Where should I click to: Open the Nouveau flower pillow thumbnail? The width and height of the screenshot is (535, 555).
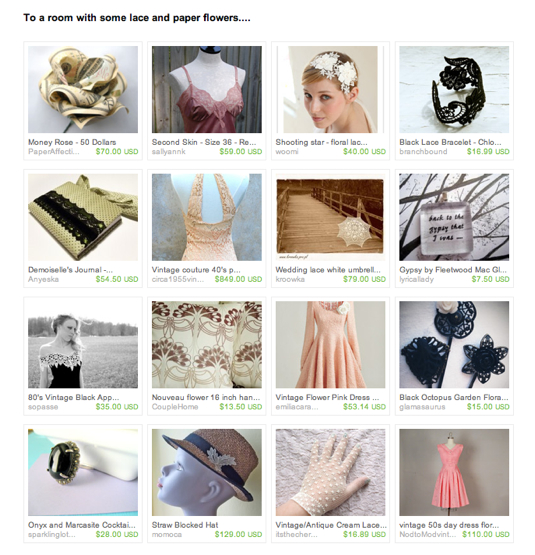(x=207, y=345)
